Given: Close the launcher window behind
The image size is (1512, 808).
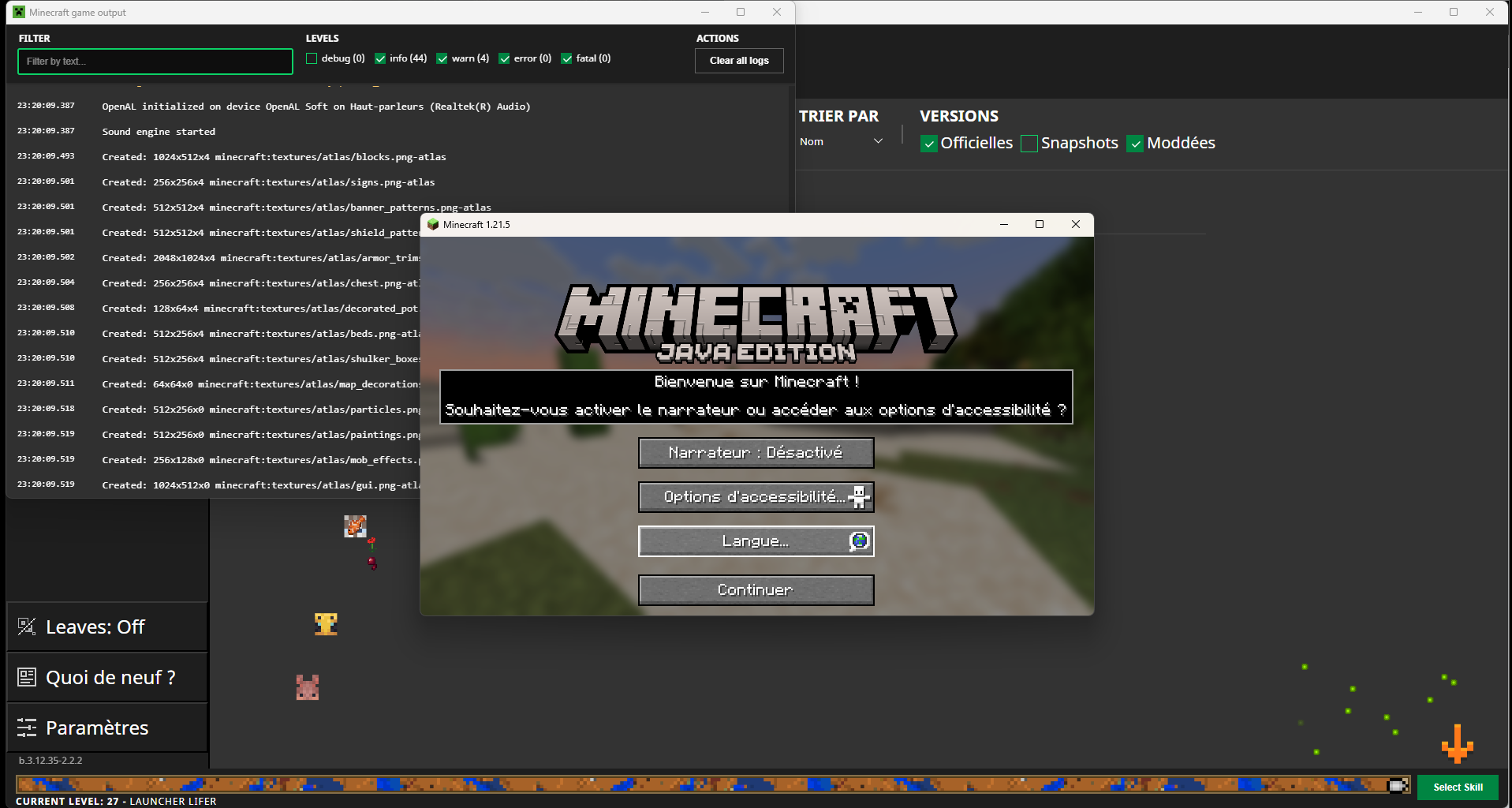Looking at the screenshot, I should click(1490, 12).
